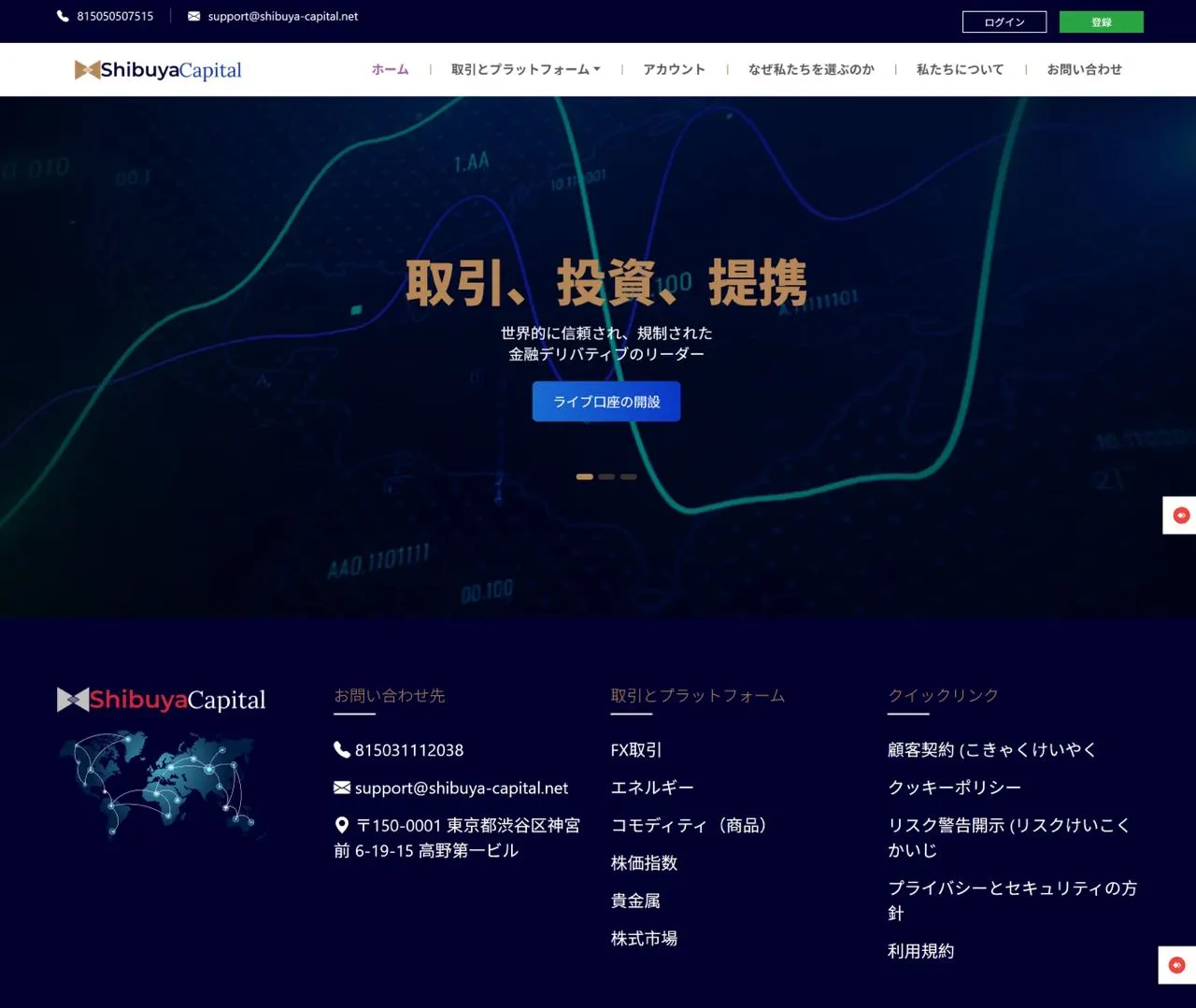Open the お問い合わせ menu item

pos(1084,69)
